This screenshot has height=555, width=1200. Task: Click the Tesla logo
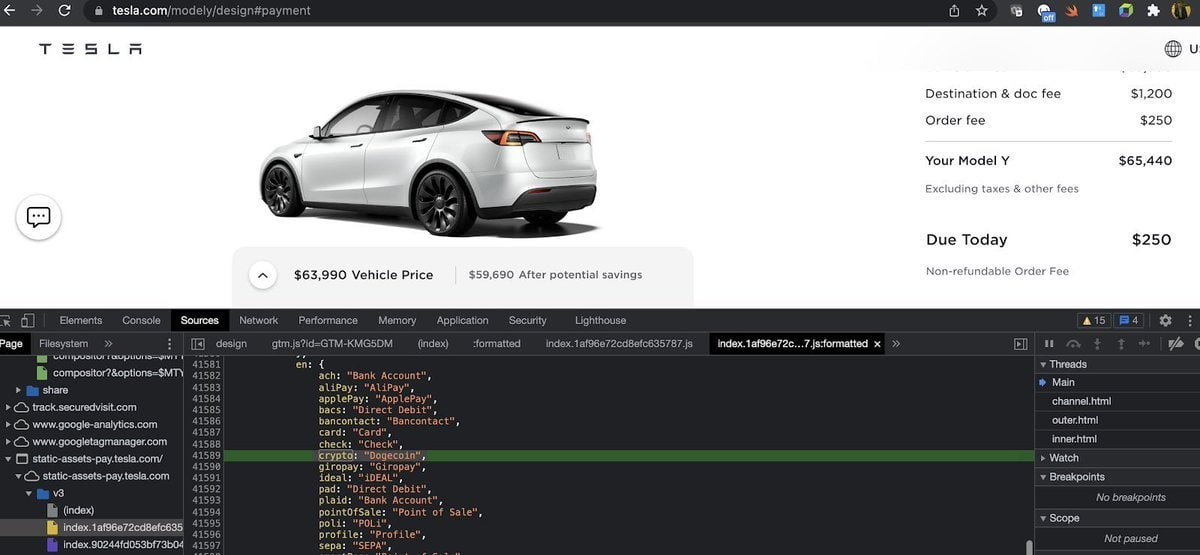pos(90,49)
